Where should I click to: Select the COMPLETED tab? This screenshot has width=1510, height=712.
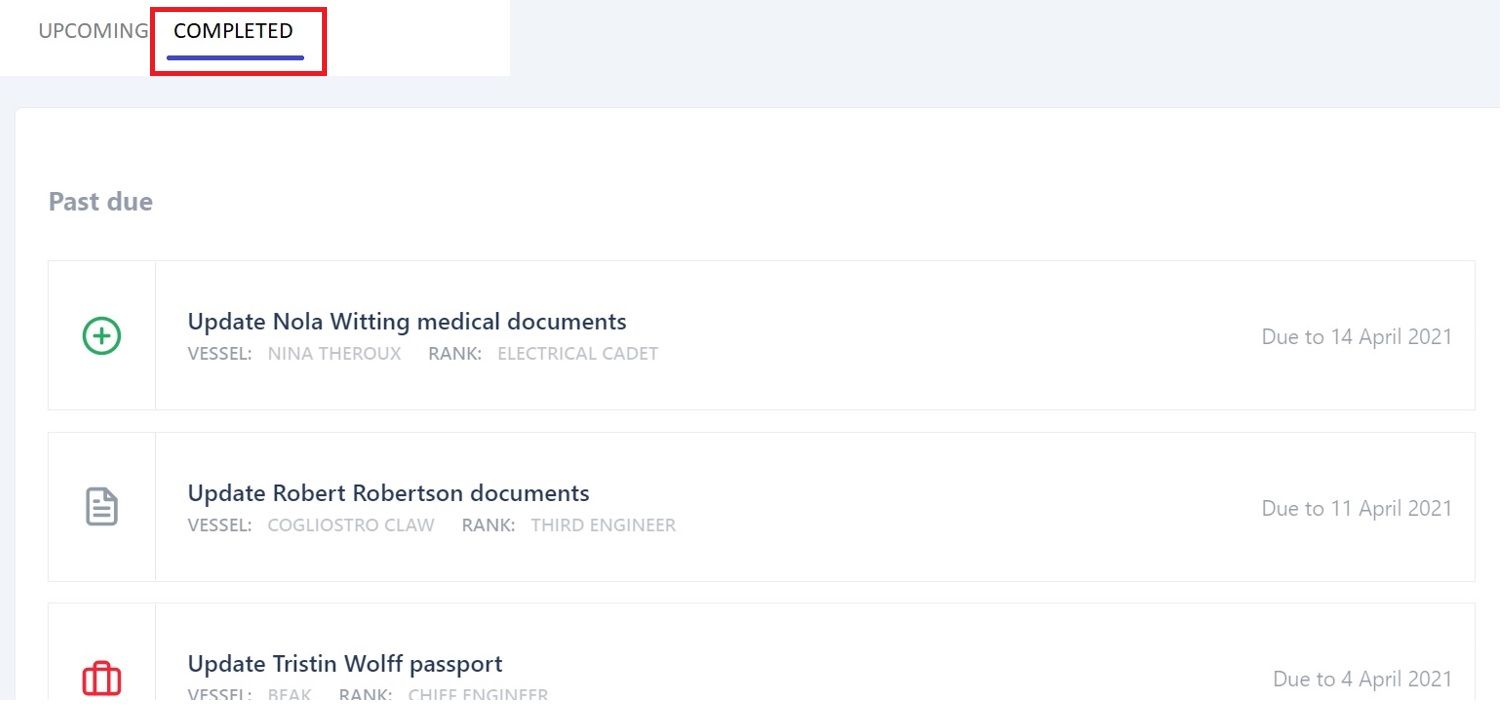tap(233, 31)
